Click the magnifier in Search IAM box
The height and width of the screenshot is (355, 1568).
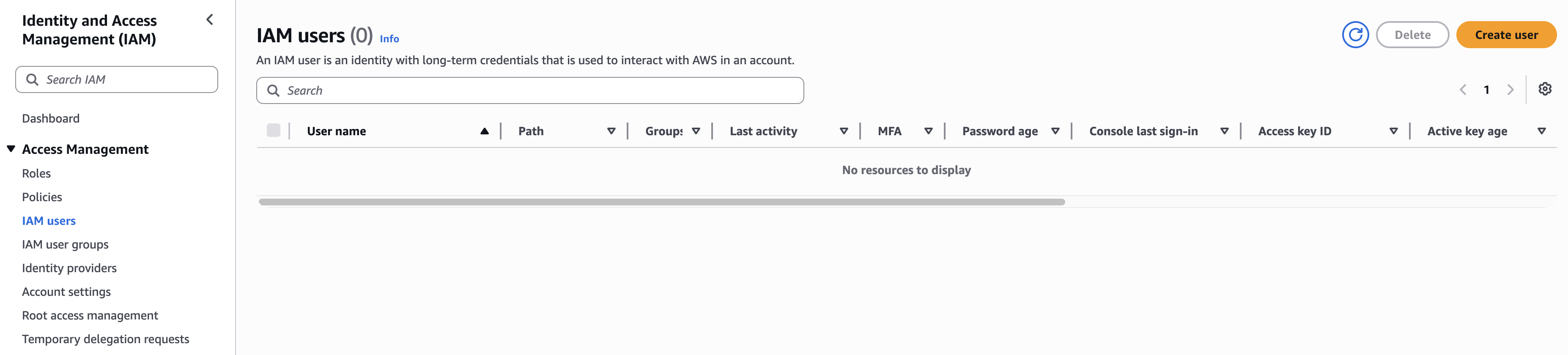pyautogui.click(x=32, y=79)
